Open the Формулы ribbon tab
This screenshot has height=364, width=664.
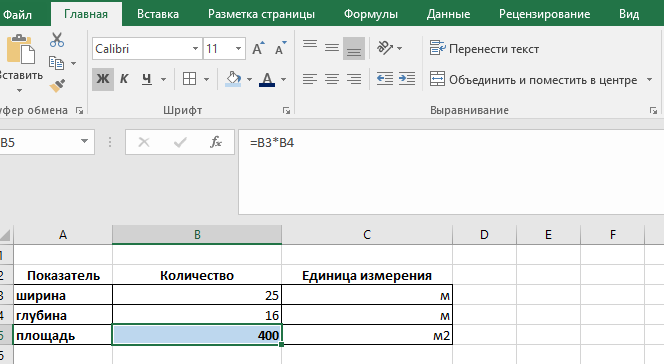coord(371,14)
